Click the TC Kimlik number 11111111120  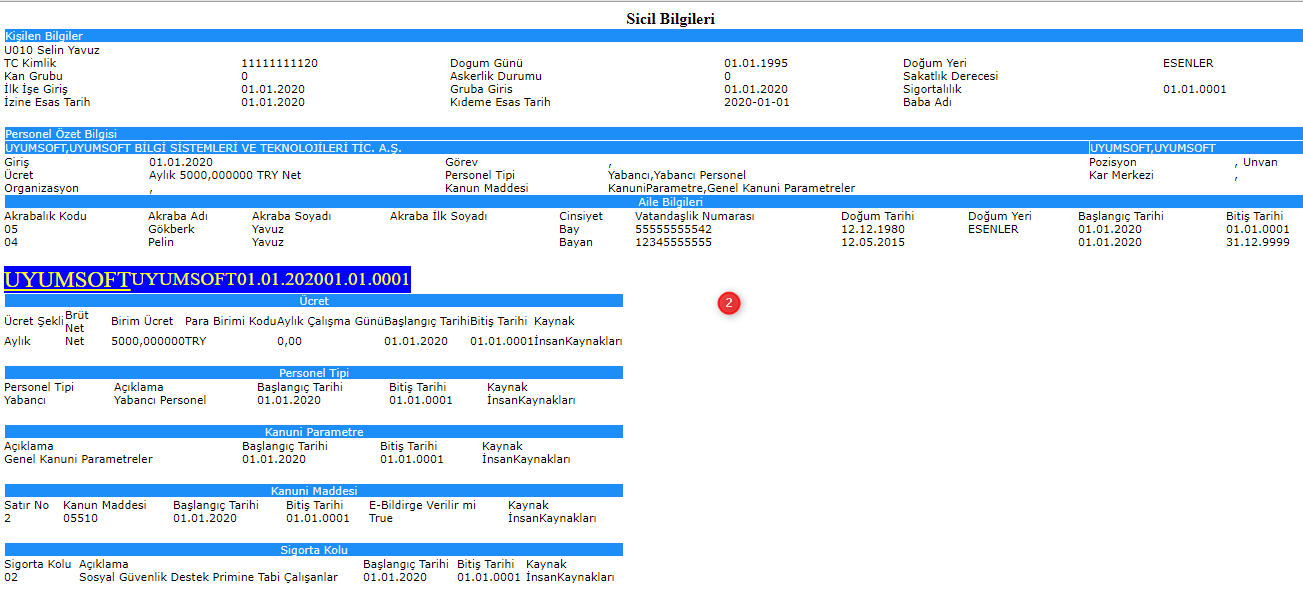[279, 63]
